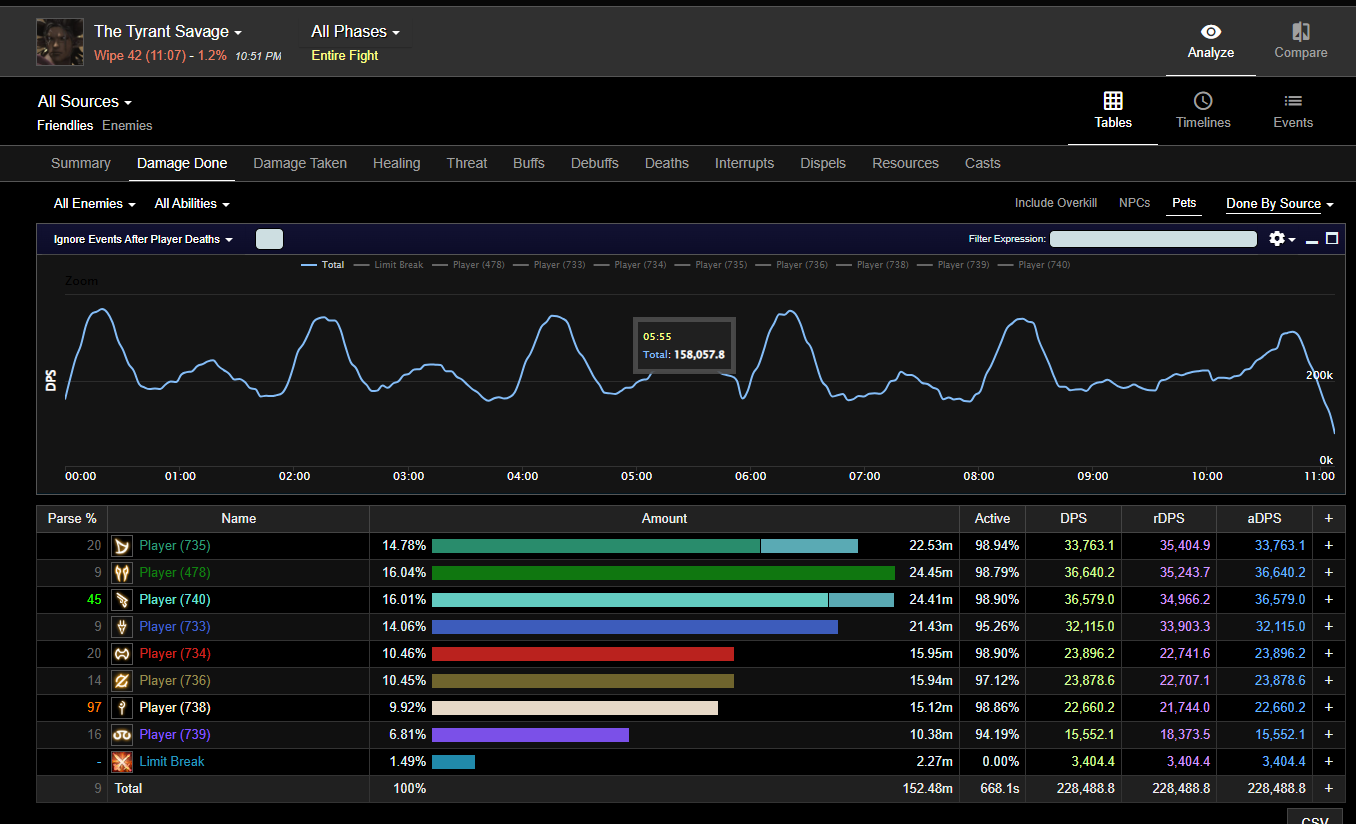Viewport: 1356px width, 824px height.
Task: Open the Buffs tab
Action: point(529,163)
